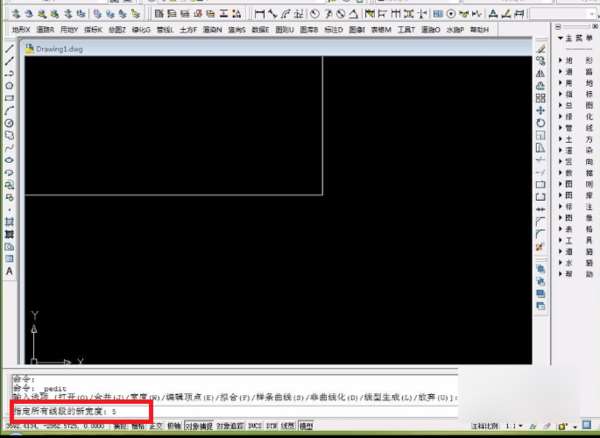600x438 pixels.
Task: Select the Multiline Text A tool
Action: coord(9,271)
